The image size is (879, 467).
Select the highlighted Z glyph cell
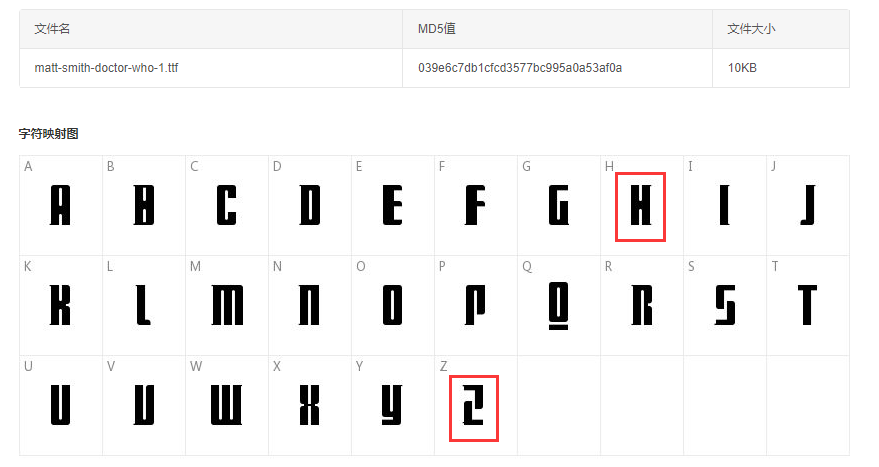coord(474,408)
